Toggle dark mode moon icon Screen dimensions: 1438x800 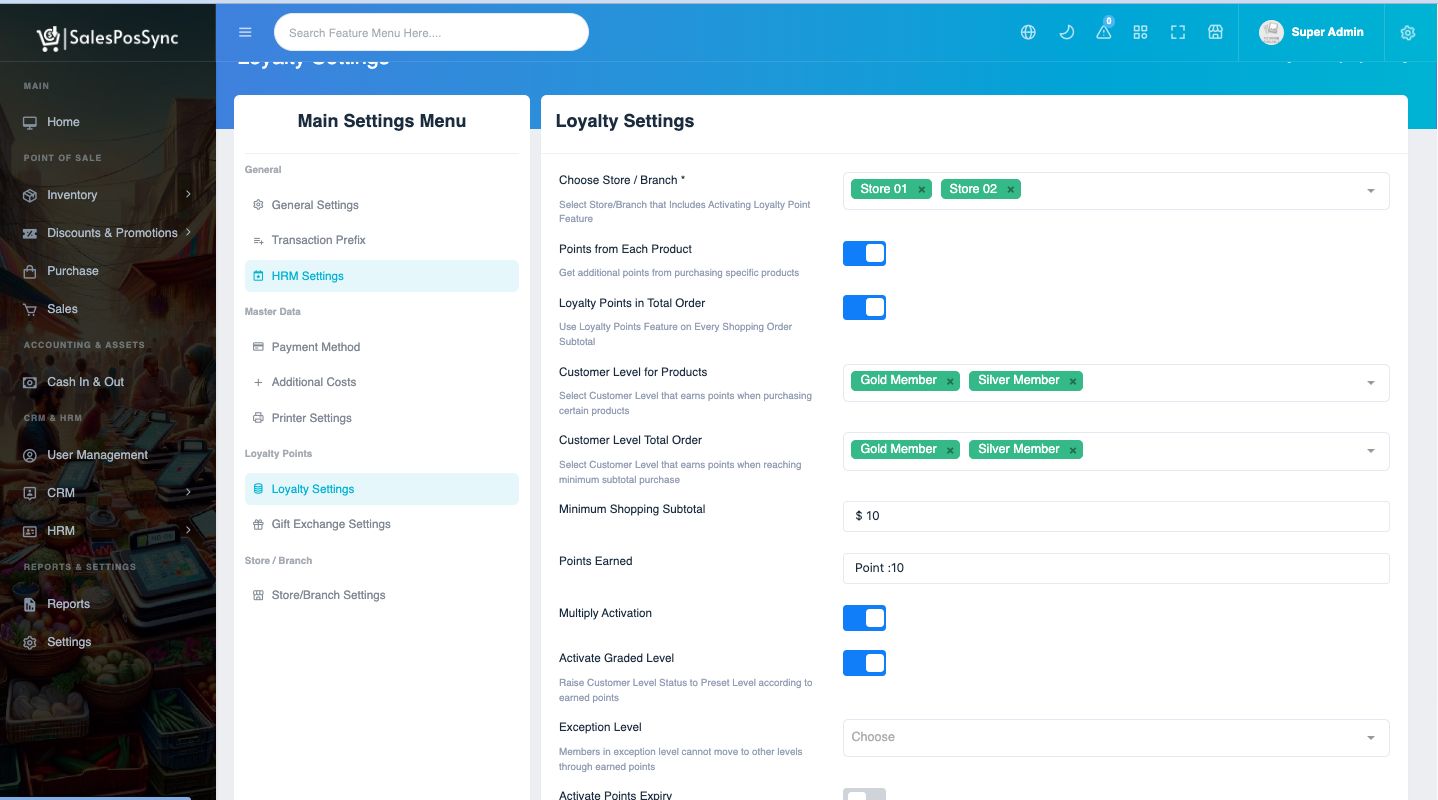pos(1066,32)
